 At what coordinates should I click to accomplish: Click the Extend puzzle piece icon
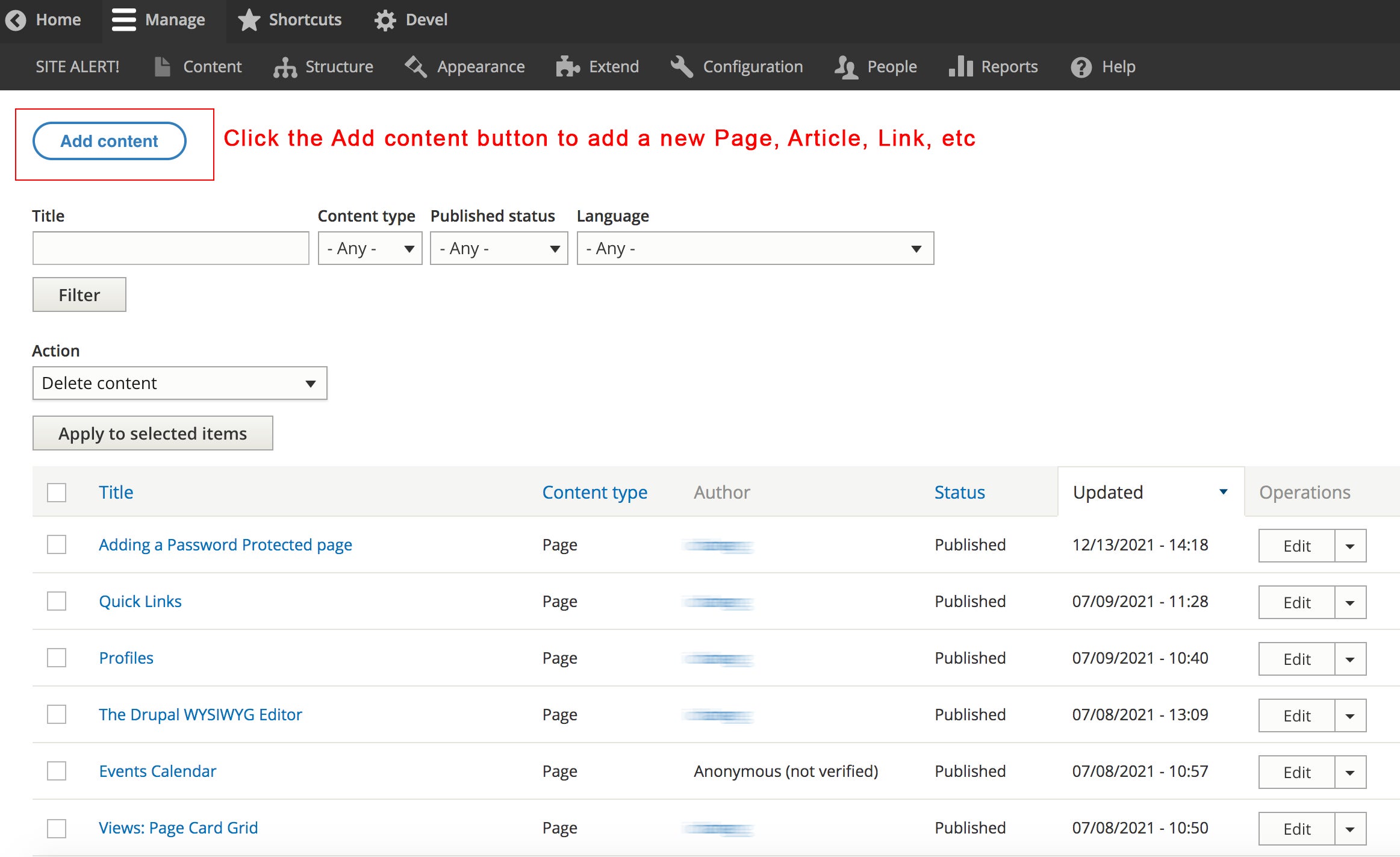pos(568,66)
